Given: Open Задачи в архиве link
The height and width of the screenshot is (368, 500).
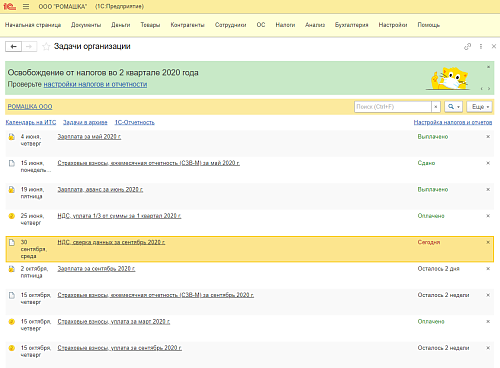Looking at the screenshot, I should (85, 122).
